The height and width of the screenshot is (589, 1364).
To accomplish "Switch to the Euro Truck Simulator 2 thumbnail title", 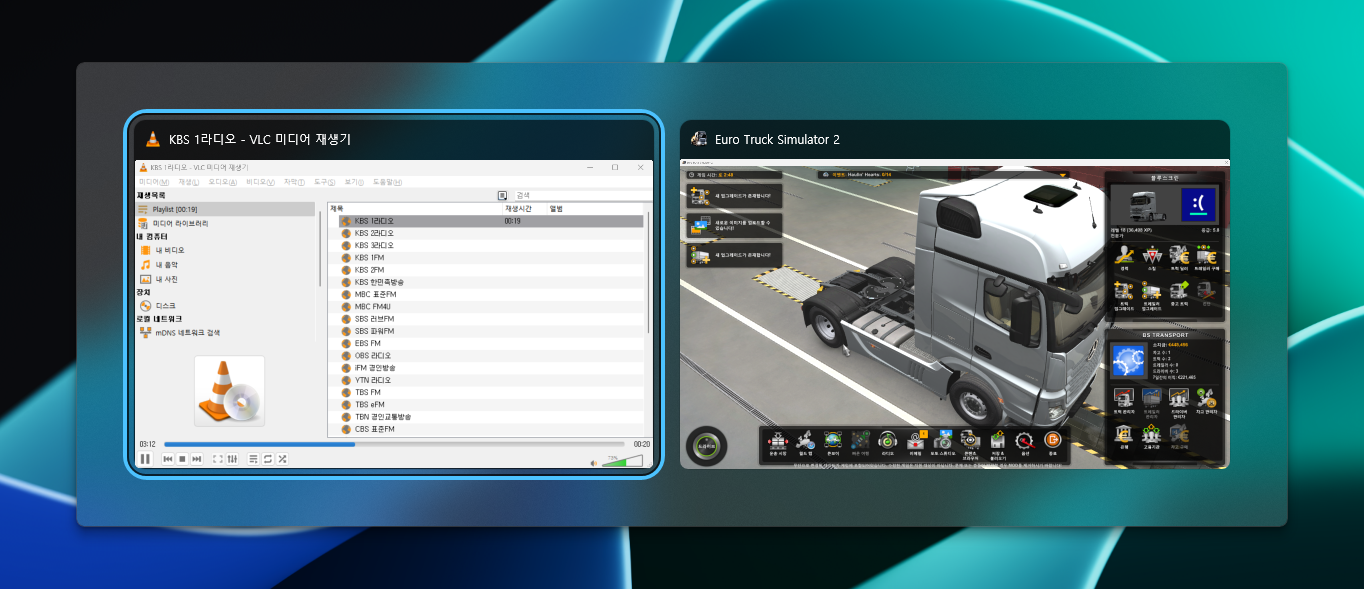I will pos(777,139).
